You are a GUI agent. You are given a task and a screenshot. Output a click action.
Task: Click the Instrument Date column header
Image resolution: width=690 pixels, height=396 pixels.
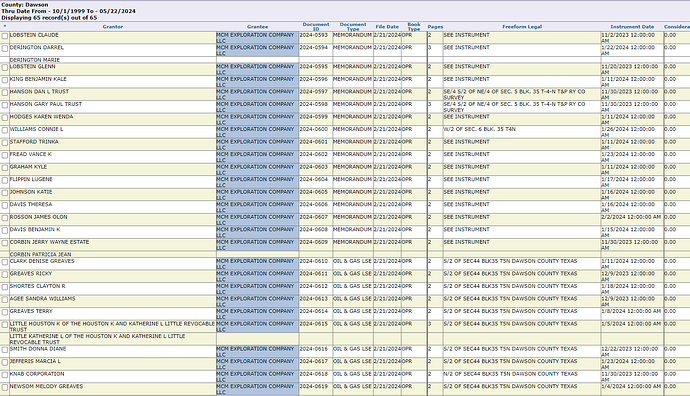632,27
